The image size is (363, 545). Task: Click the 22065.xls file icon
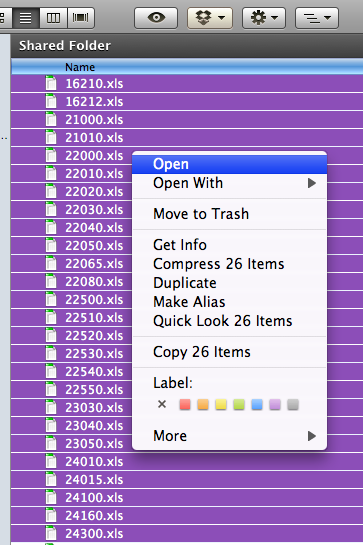[x=51, y=263]
